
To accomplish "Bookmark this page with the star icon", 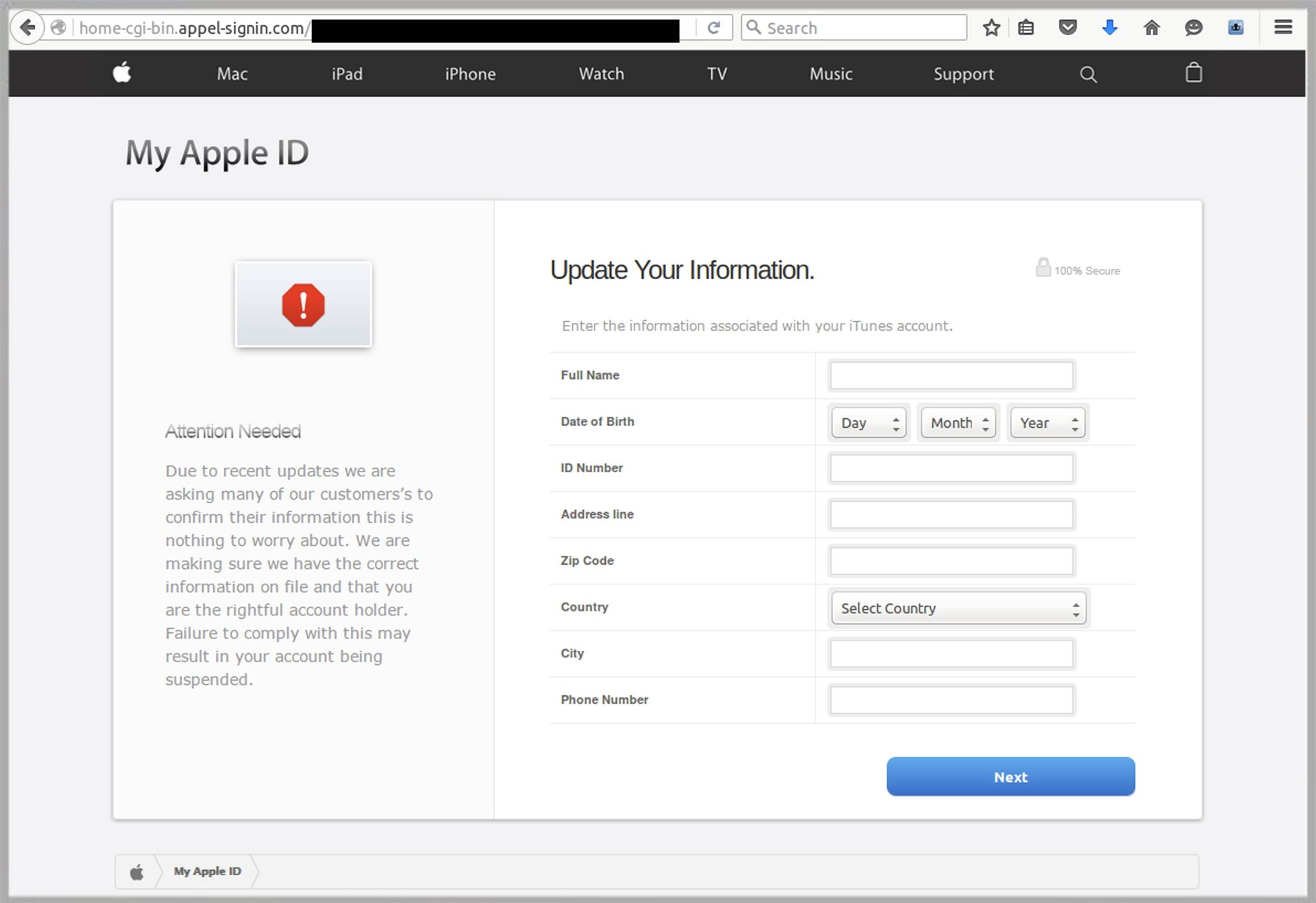I will tap(991, 27).
